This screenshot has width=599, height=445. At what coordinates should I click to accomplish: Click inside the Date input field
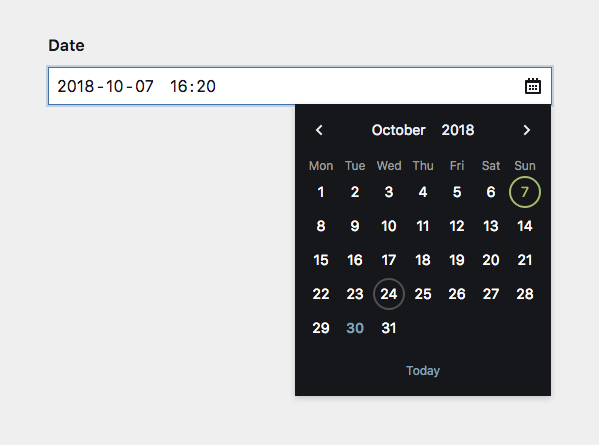(x=300, y=86)
